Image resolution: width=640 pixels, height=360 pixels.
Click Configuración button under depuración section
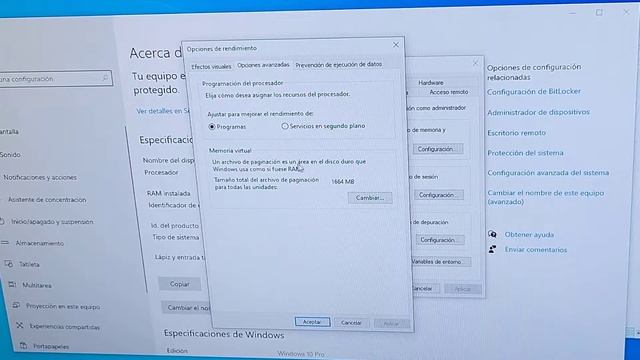(x=439, y=240)
